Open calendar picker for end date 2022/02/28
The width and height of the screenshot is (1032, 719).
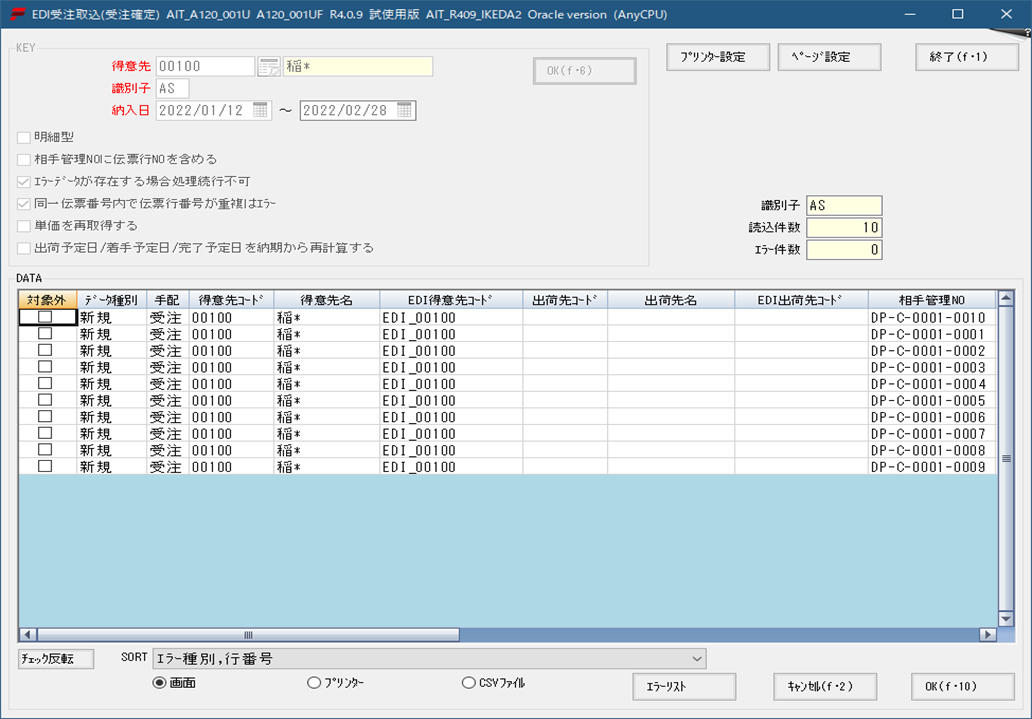click(405, 110)
